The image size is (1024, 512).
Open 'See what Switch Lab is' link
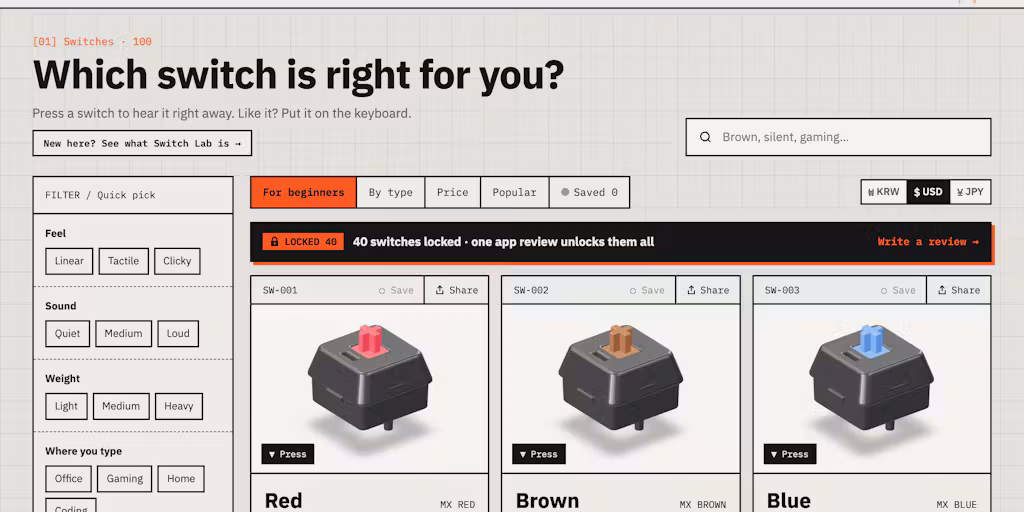pos(142,143)
